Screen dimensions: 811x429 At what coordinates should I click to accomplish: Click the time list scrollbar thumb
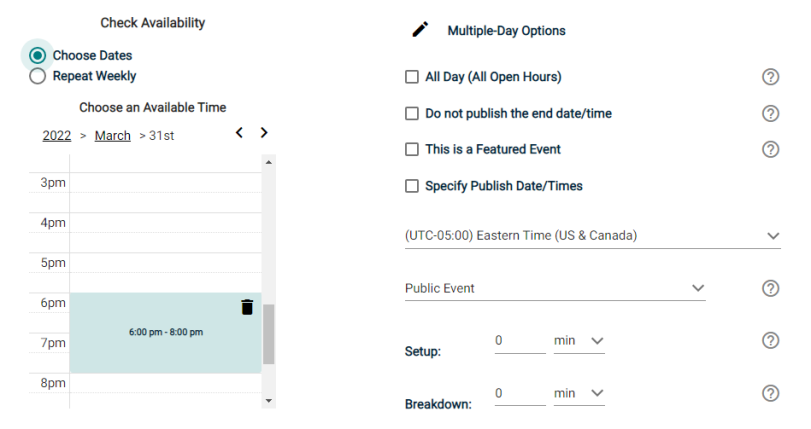tap(268, 334)
